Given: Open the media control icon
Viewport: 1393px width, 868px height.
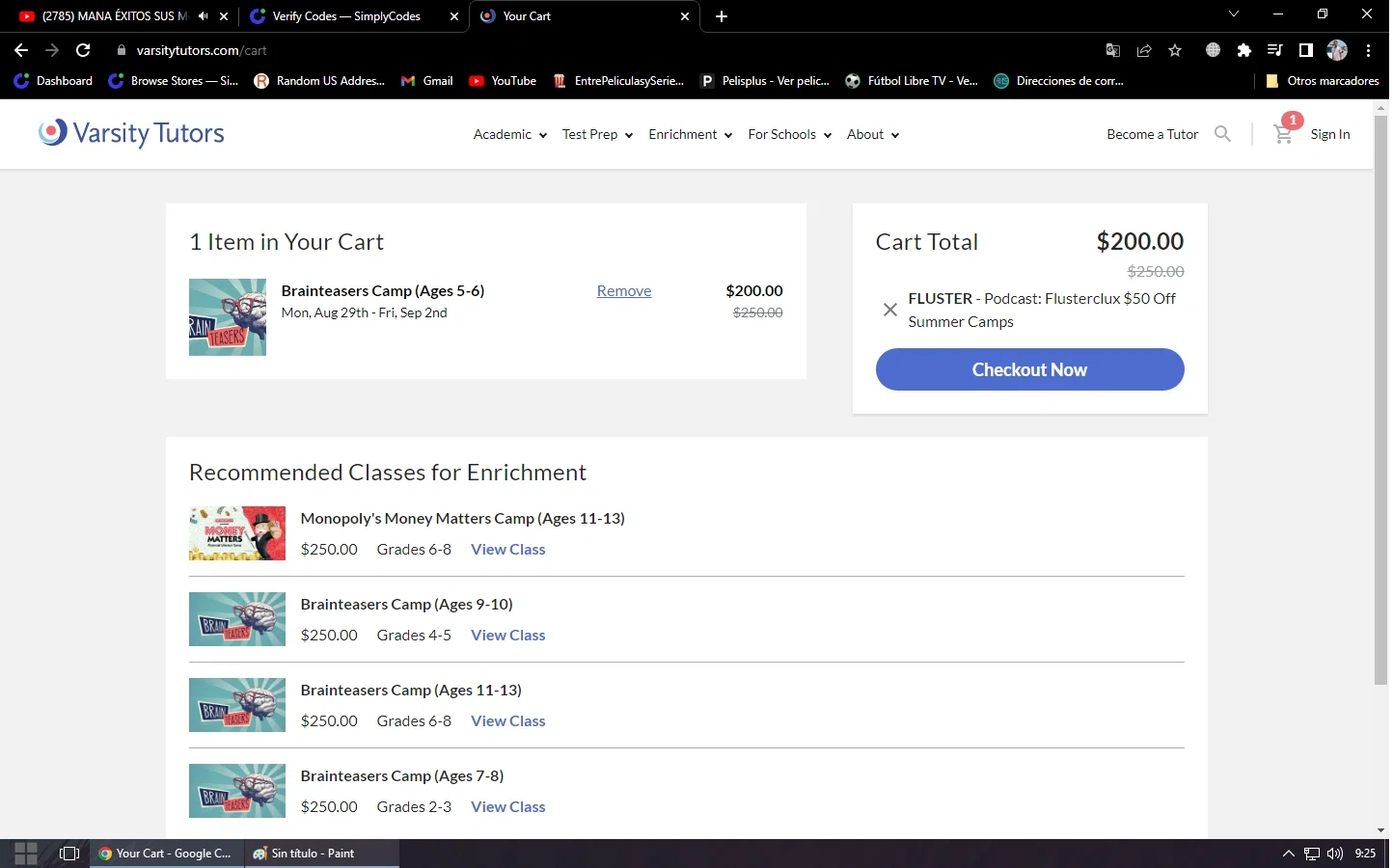Looking at the screenshot, I should point(1275,50).
